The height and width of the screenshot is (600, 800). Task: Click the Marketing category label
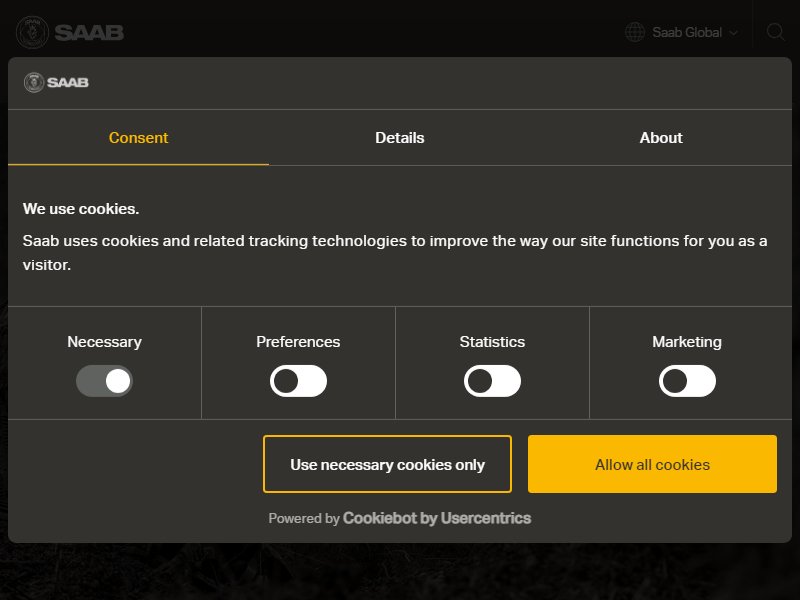687,342
